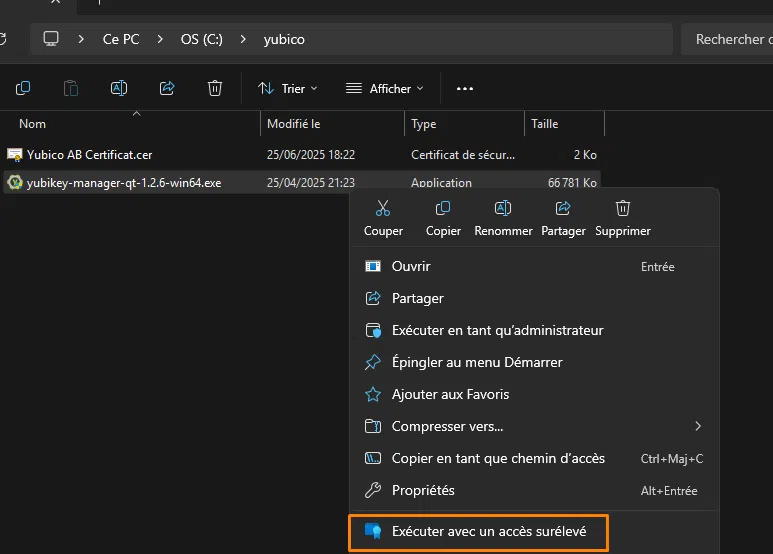Image resolution: width=773 pixels, height=554 pixels.
Task: Sort by the Modifié le column header
Action: [x=332, y=124]
